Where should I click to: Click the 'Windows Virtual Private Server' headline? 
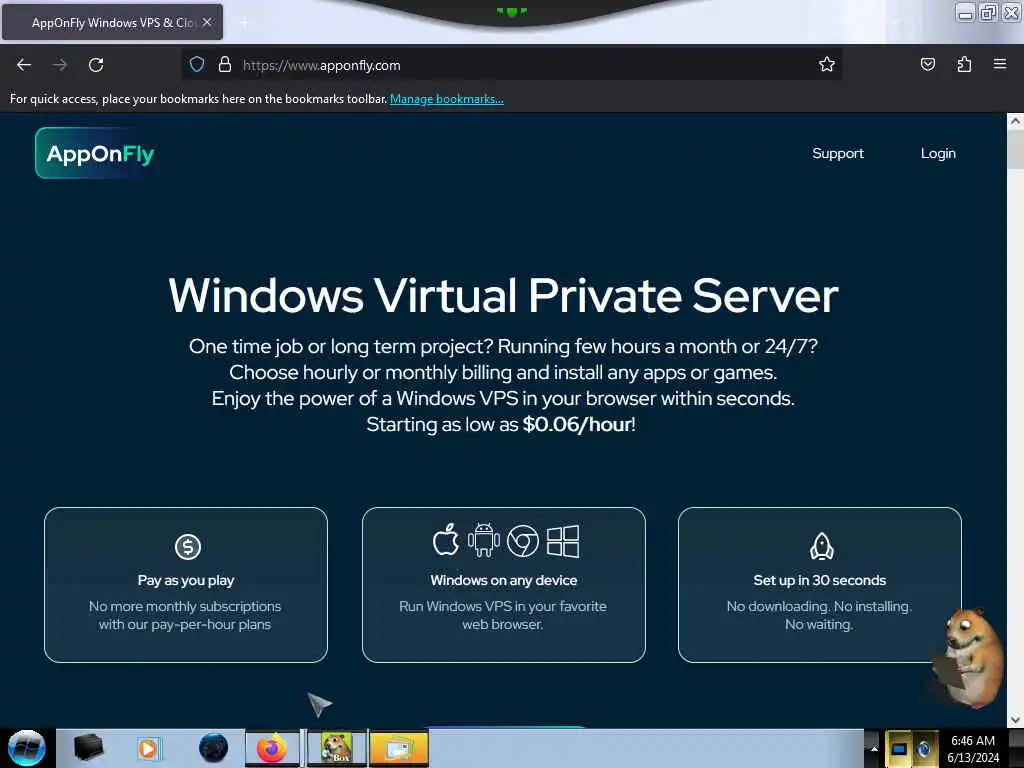pos(503,296)
